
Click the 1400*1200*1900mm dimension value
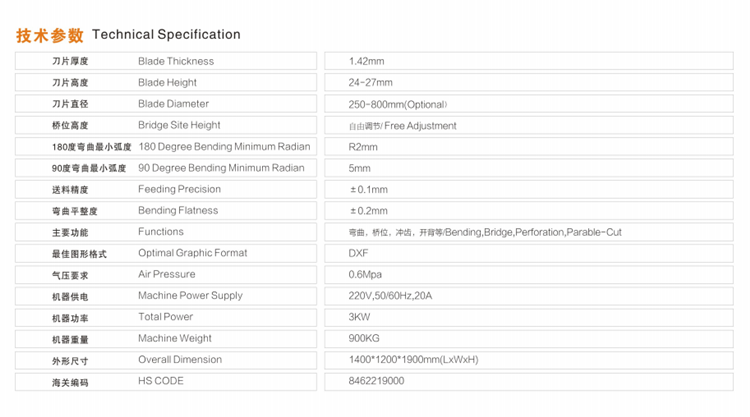[413, 360]
